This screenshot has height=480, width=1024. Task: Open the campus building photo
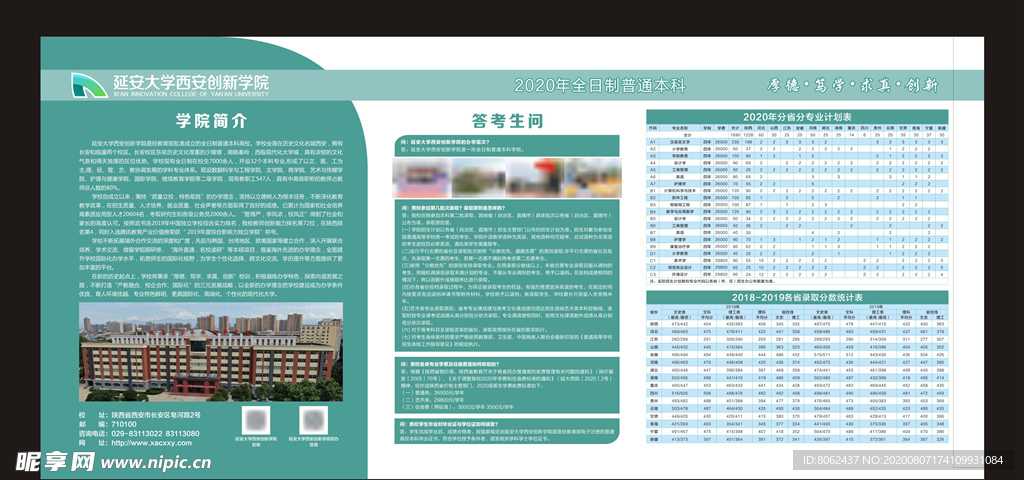211,351
